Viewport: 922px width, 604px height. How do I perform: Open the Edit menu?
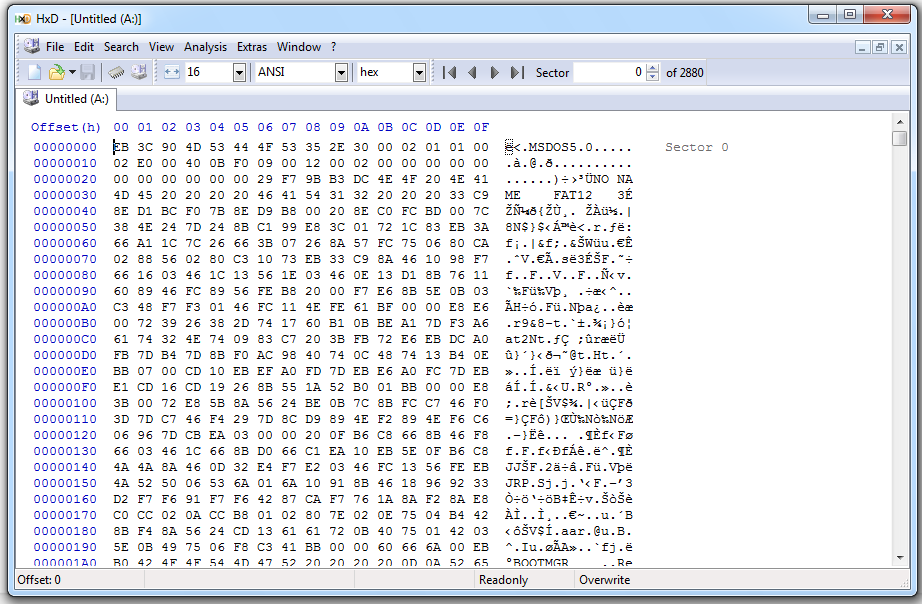coord(83,47)
